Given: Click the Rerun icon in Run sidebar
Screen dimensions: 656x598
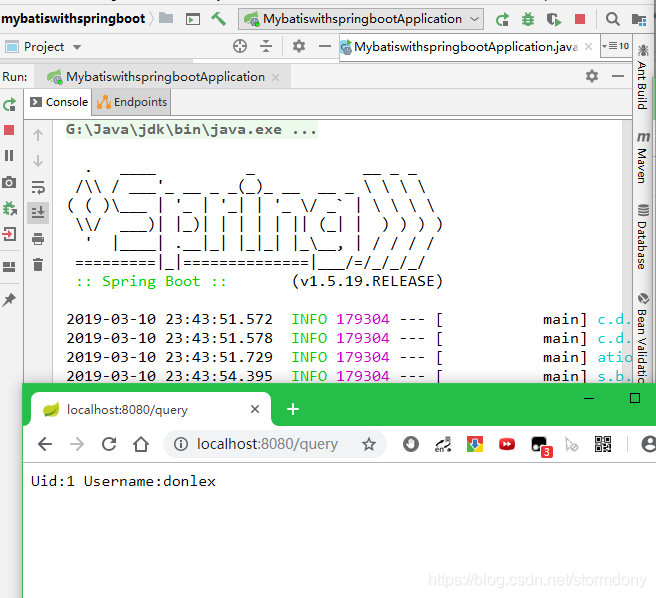Looking at the screenshot, I should click(9, 104).
